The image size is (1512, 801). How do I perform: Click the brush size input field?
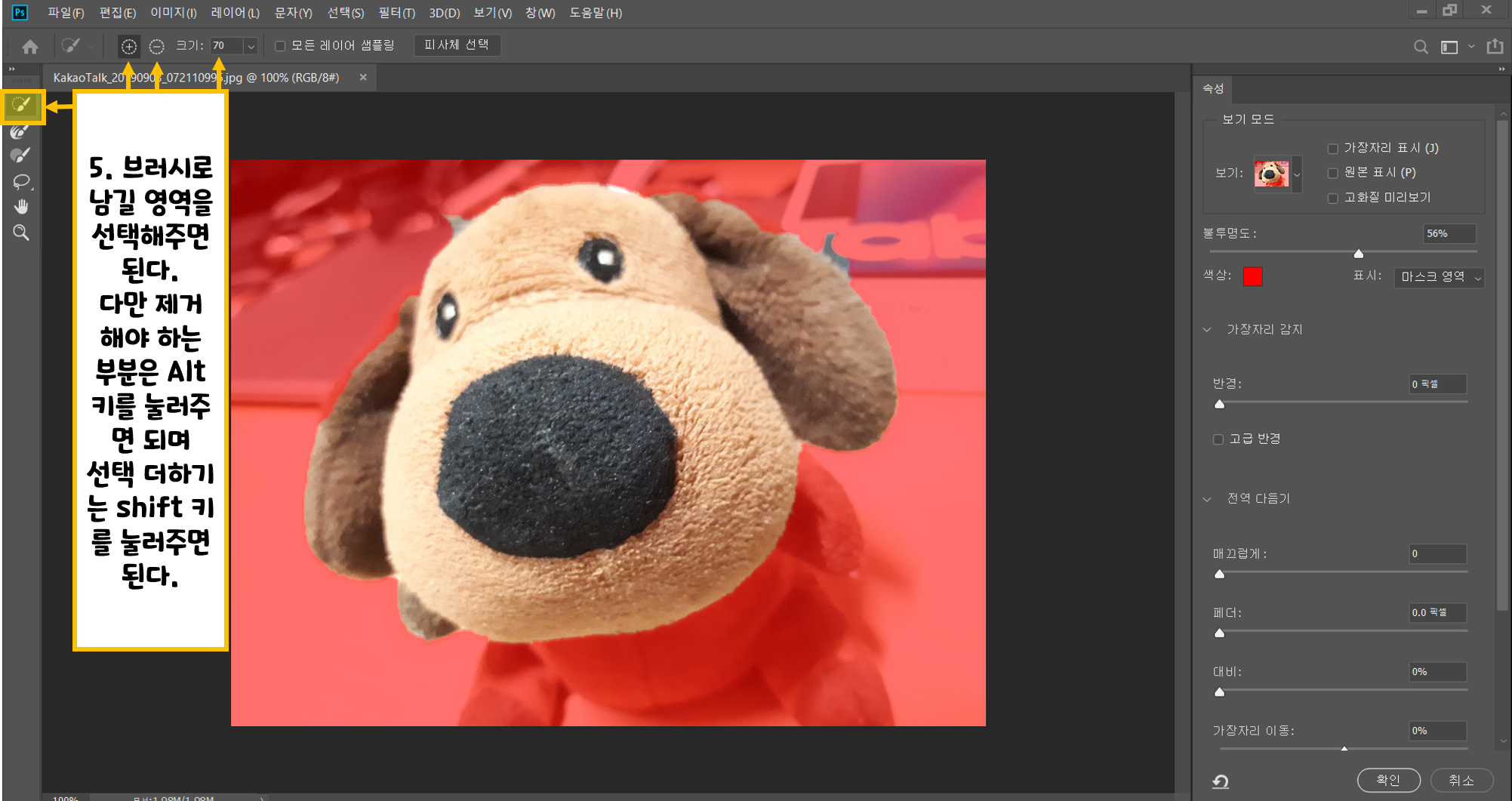[x=227, y=46]
